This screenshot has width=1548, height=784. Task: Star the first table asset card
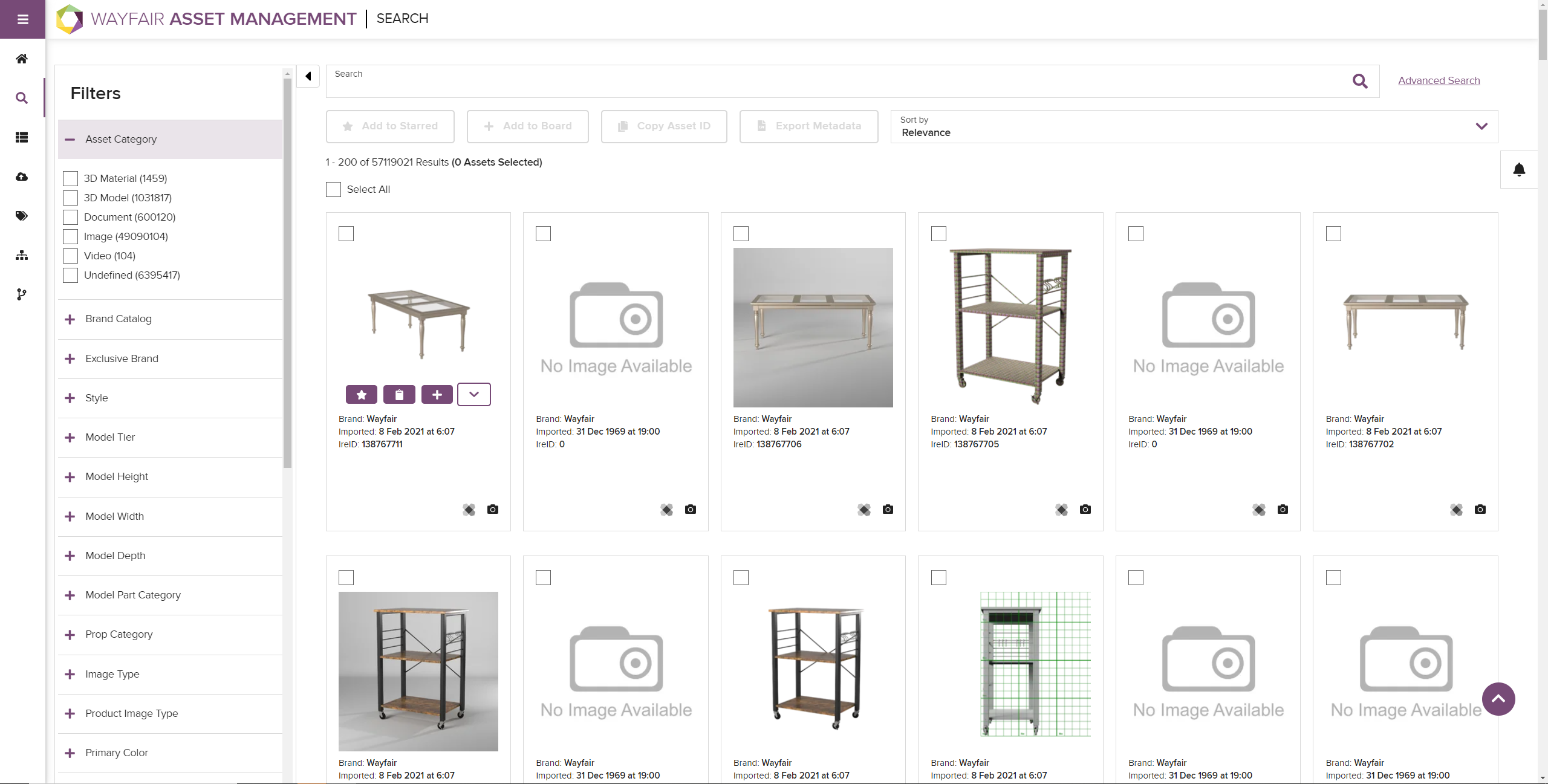tap(362, 395)
